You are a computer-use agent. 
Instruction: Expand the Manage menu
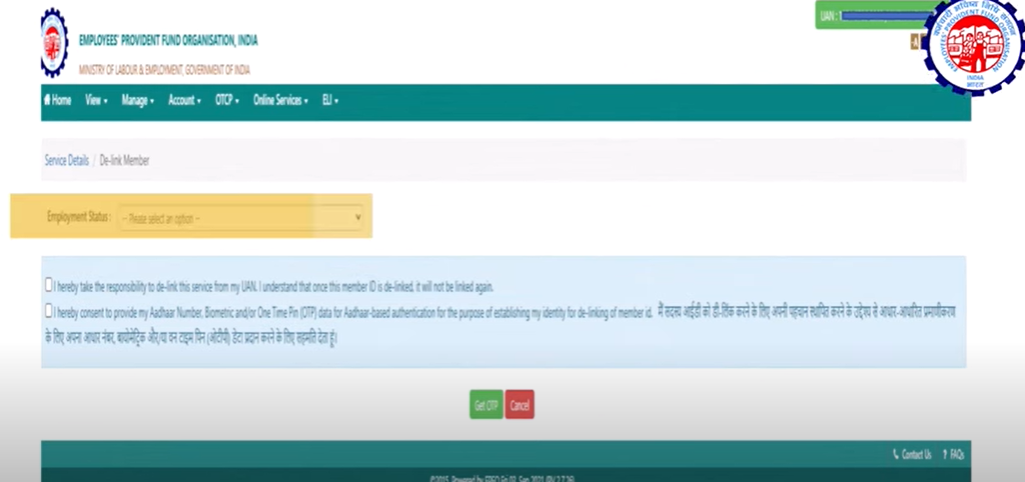click(137, 101)
